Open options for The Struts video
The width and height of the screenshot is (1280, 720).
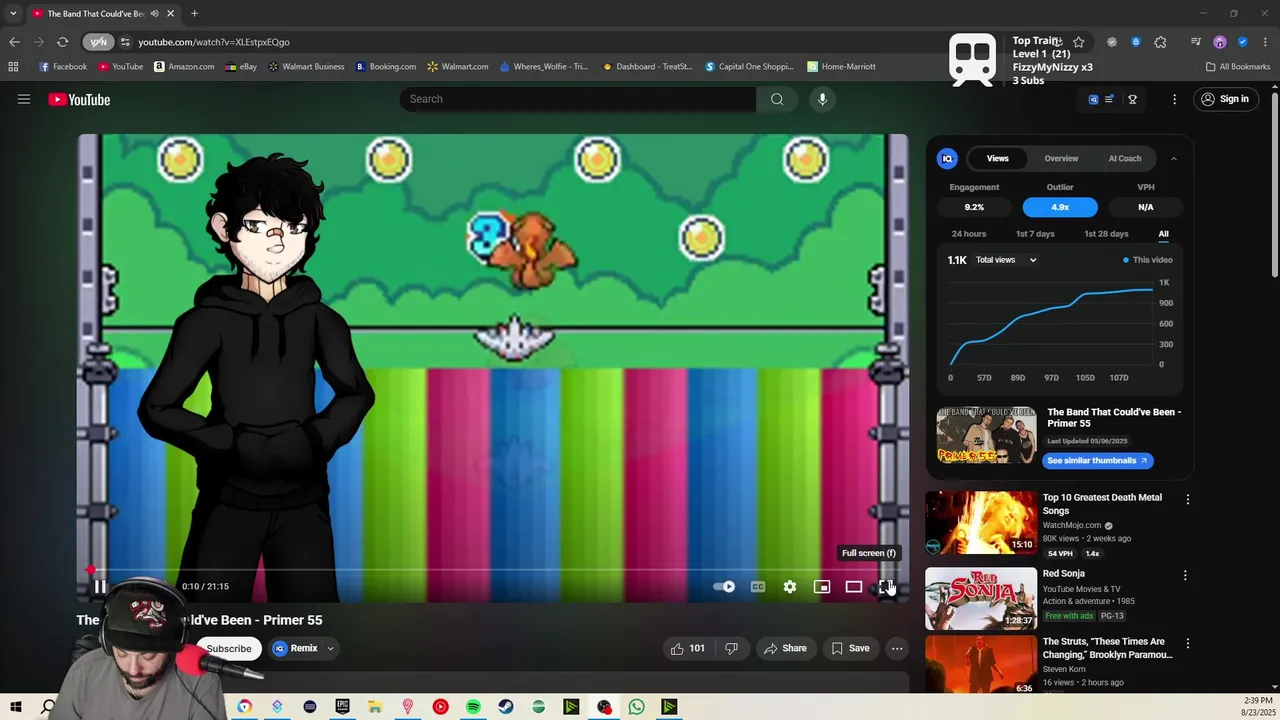pos(1188,643)
